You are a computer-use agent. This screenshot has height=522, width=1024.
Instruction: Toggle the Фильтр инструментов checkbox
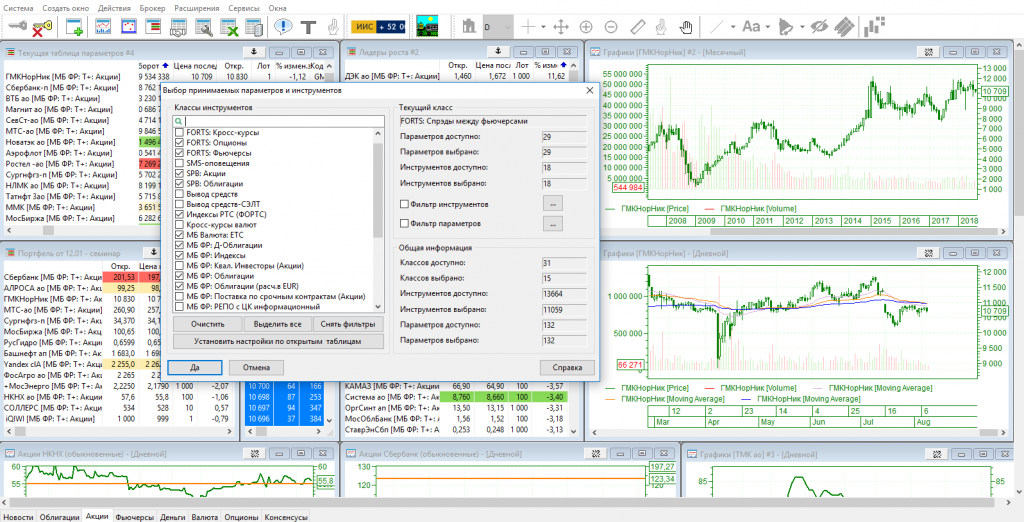pos(403,203)
